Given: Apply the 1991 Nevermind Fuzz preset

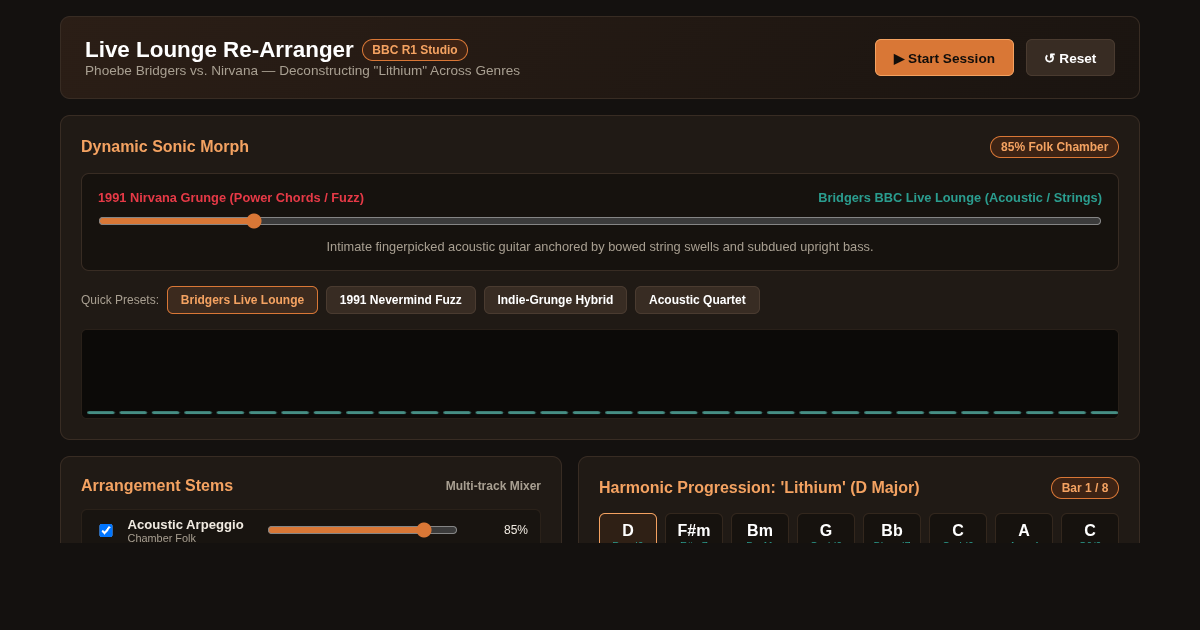Looking at the screenshot, I should [400, 300].
